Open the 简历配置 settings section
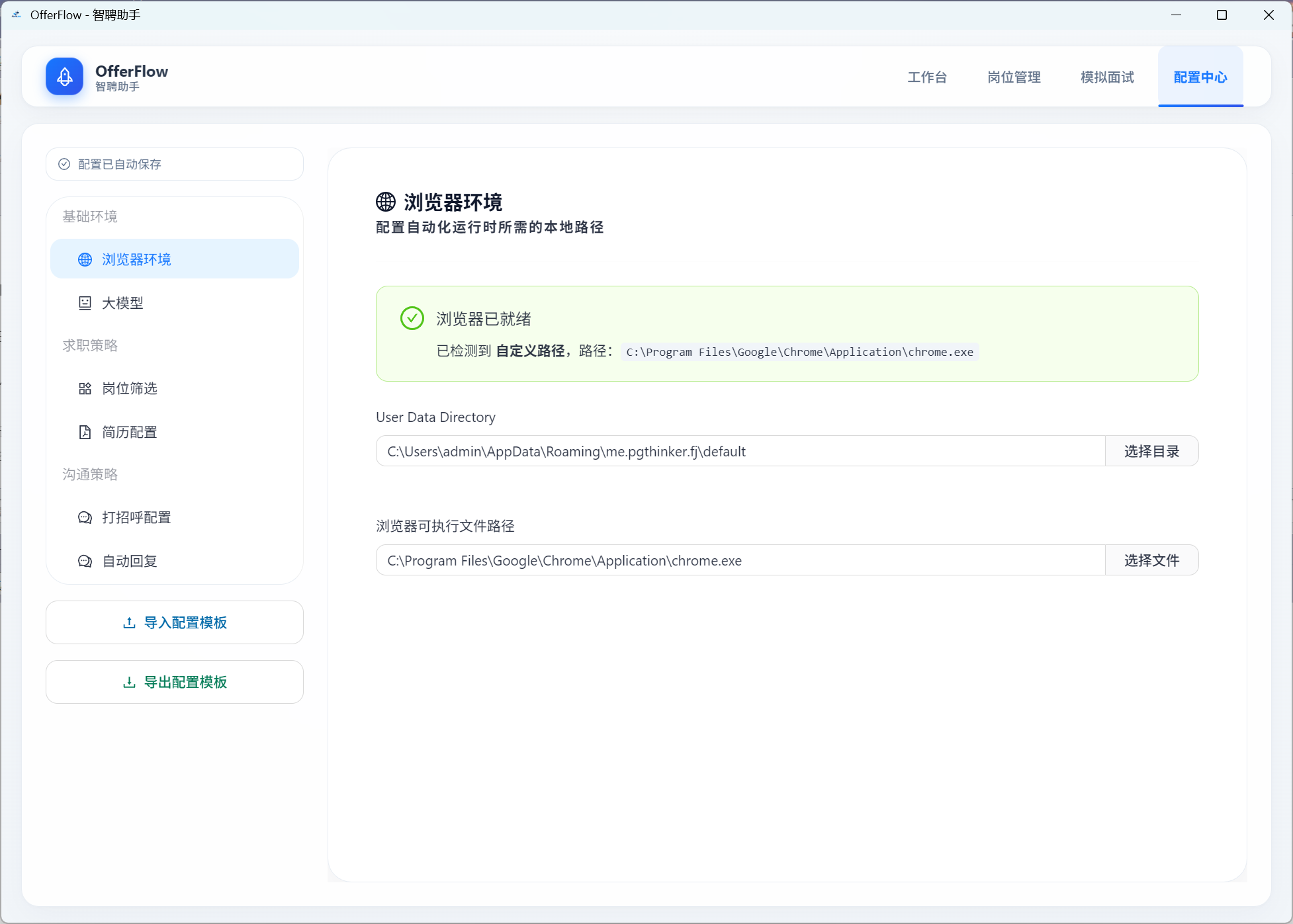The height and width of the screenshot is (924, 1293). pyautogui.click(x=175, y=432)
